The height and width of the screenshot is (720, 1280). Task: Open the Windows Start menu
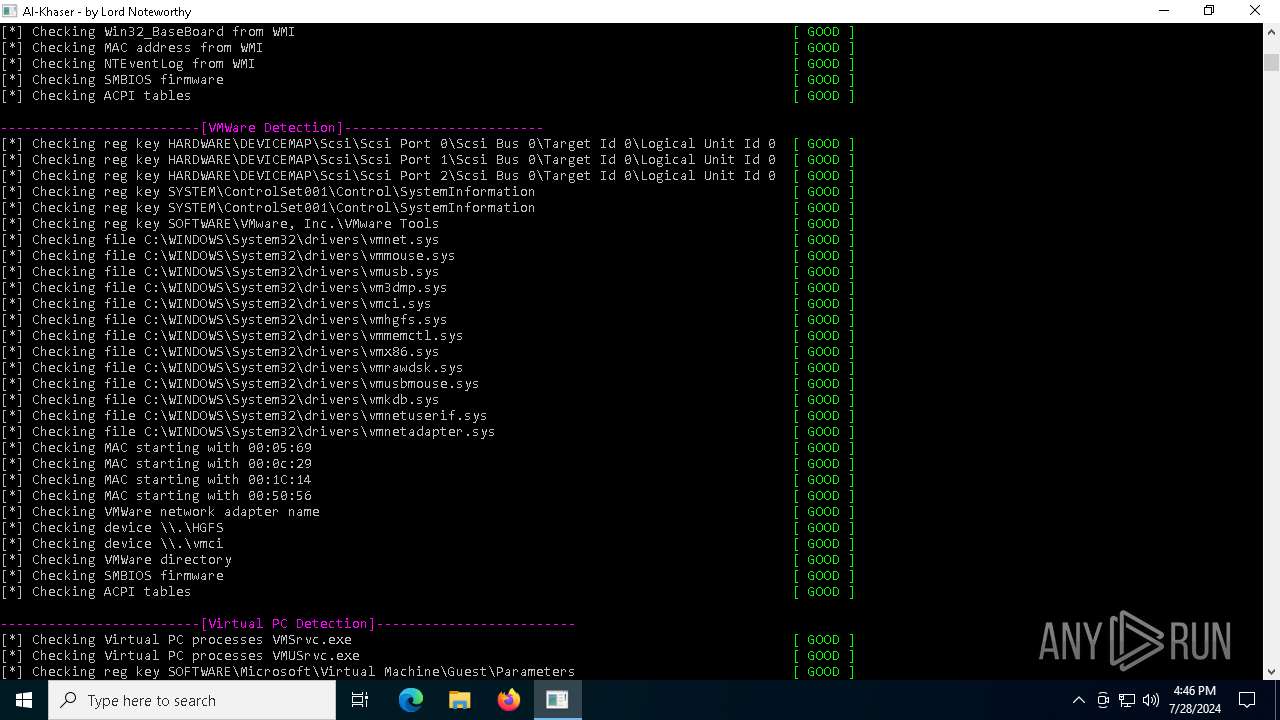[24, 700]
